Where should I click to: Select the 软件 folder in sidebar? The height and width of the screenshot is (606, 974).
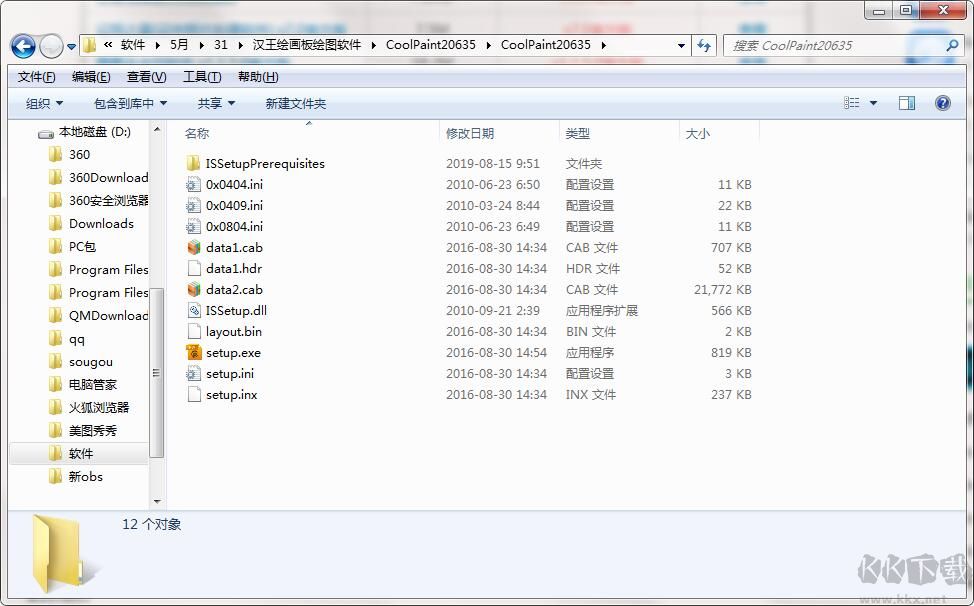tap(80, 454)
